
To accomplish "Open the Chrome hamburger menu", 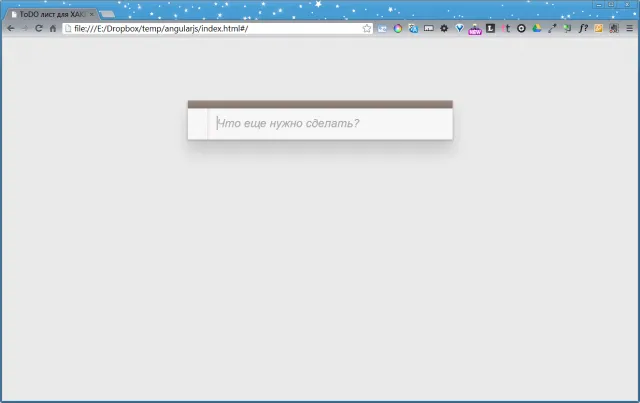I will tap(629, 29).
